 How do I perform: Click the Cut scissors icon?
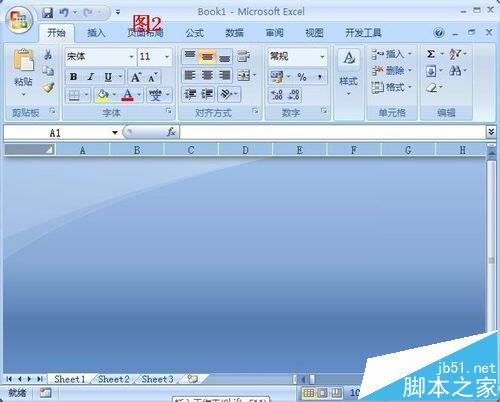(x=48, y=54)
